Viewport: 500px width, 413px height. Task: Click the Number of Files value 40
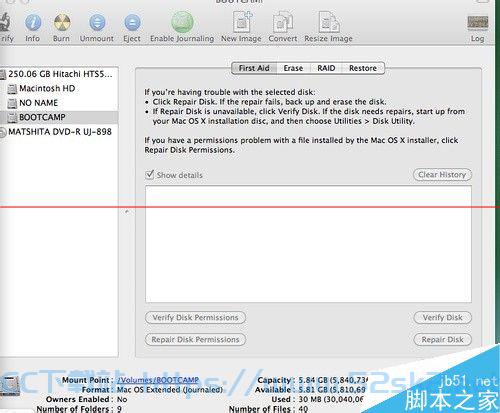click(303, 409)
